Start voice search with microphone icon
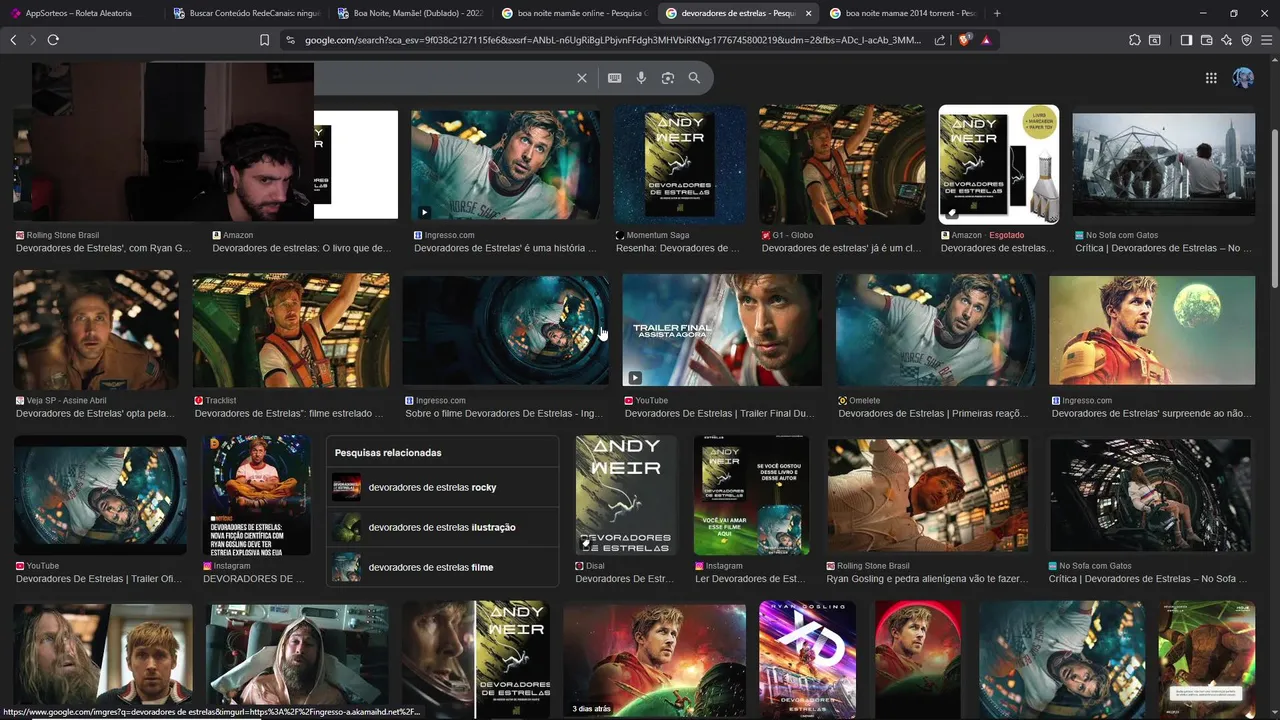The image size is (1280, 720). click(x=641, y=78)
